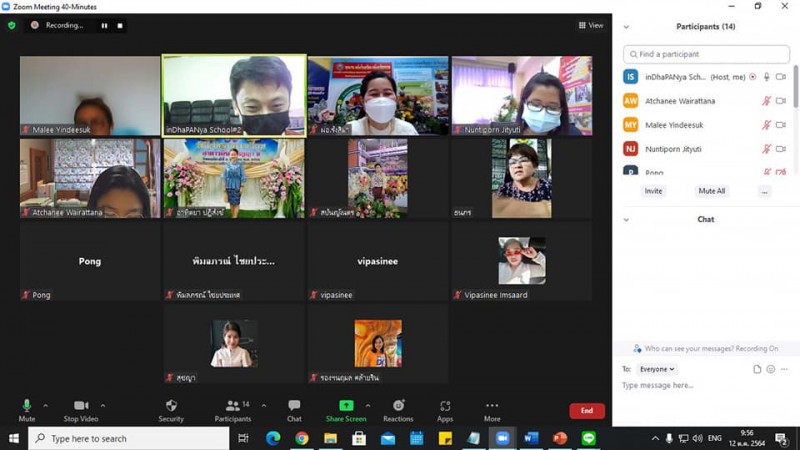The width and height of the screenshot is (800, 450).
Task: Open PowerPoint from taskbar
Action: (560, 438)
